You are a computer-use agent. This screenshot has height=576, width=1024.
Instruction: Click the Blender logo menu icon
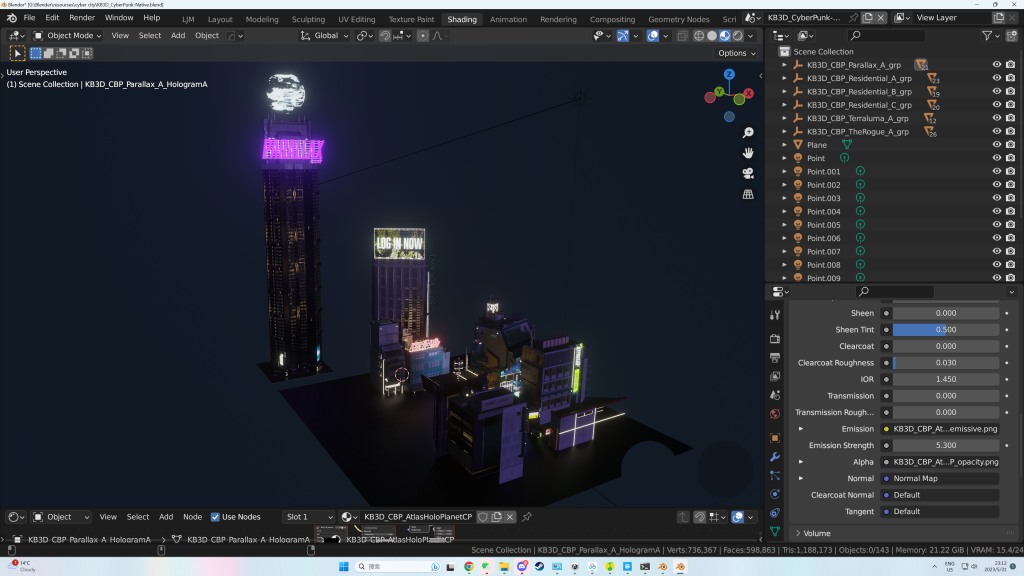click(12, 18)
